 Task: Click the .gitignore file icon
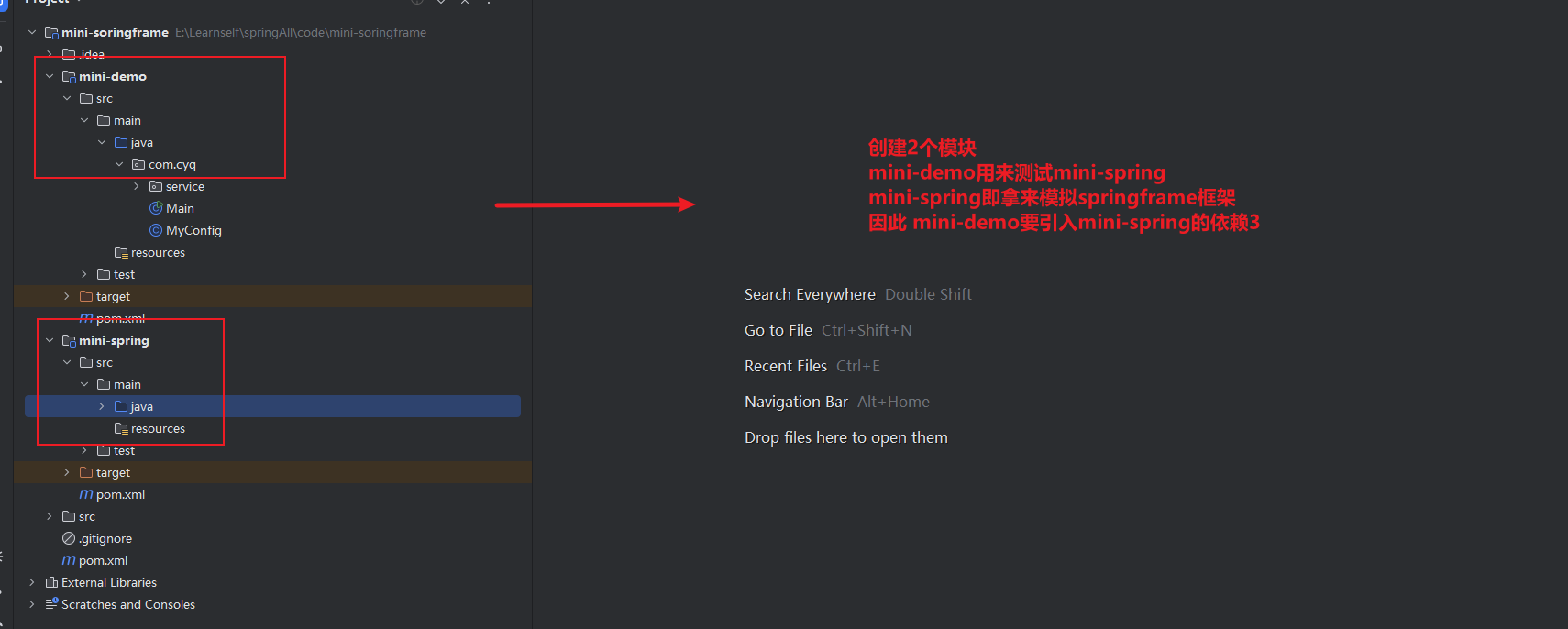[x=69, y=538]
